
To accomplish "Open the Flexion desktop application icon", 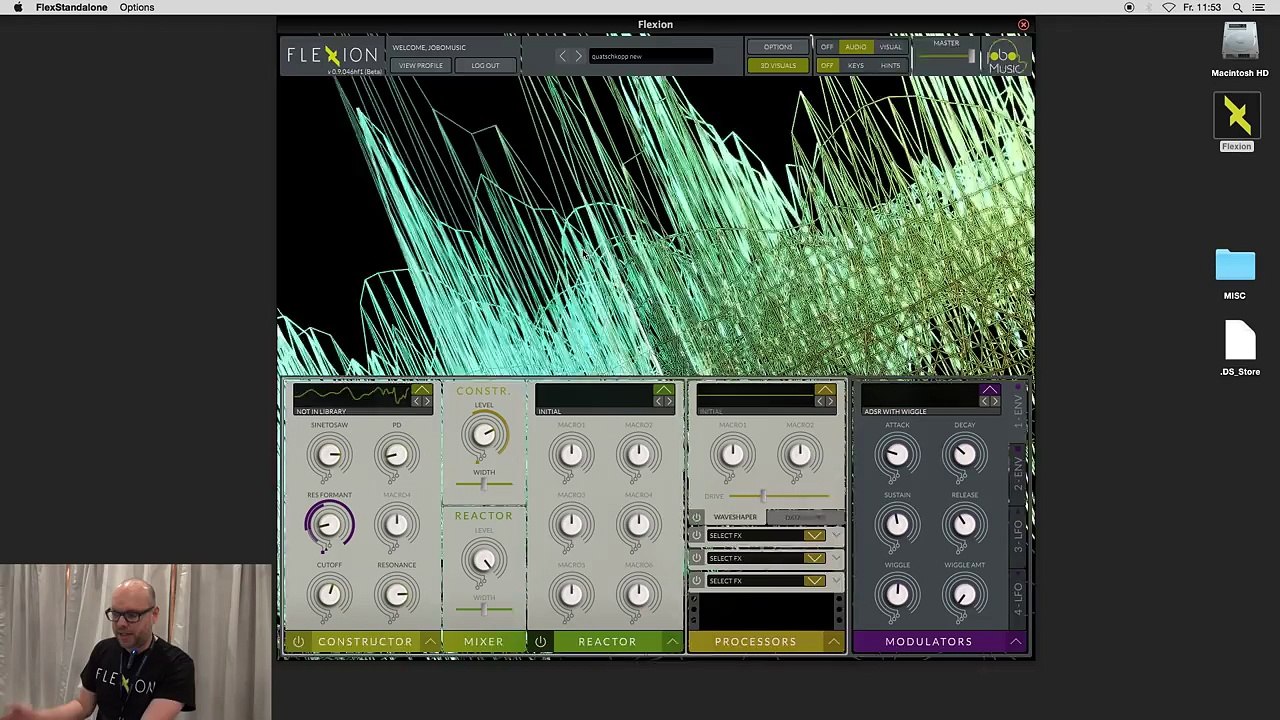I will (x=1237, y=117).
